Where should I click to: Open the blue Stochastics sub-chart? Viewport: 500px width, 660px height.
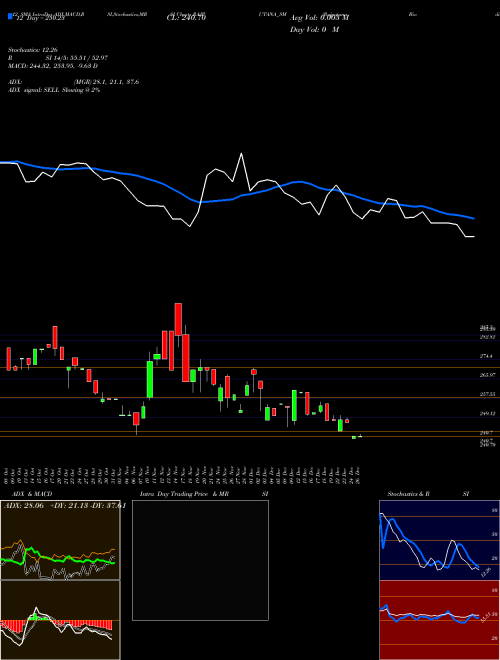click(439, 540)
